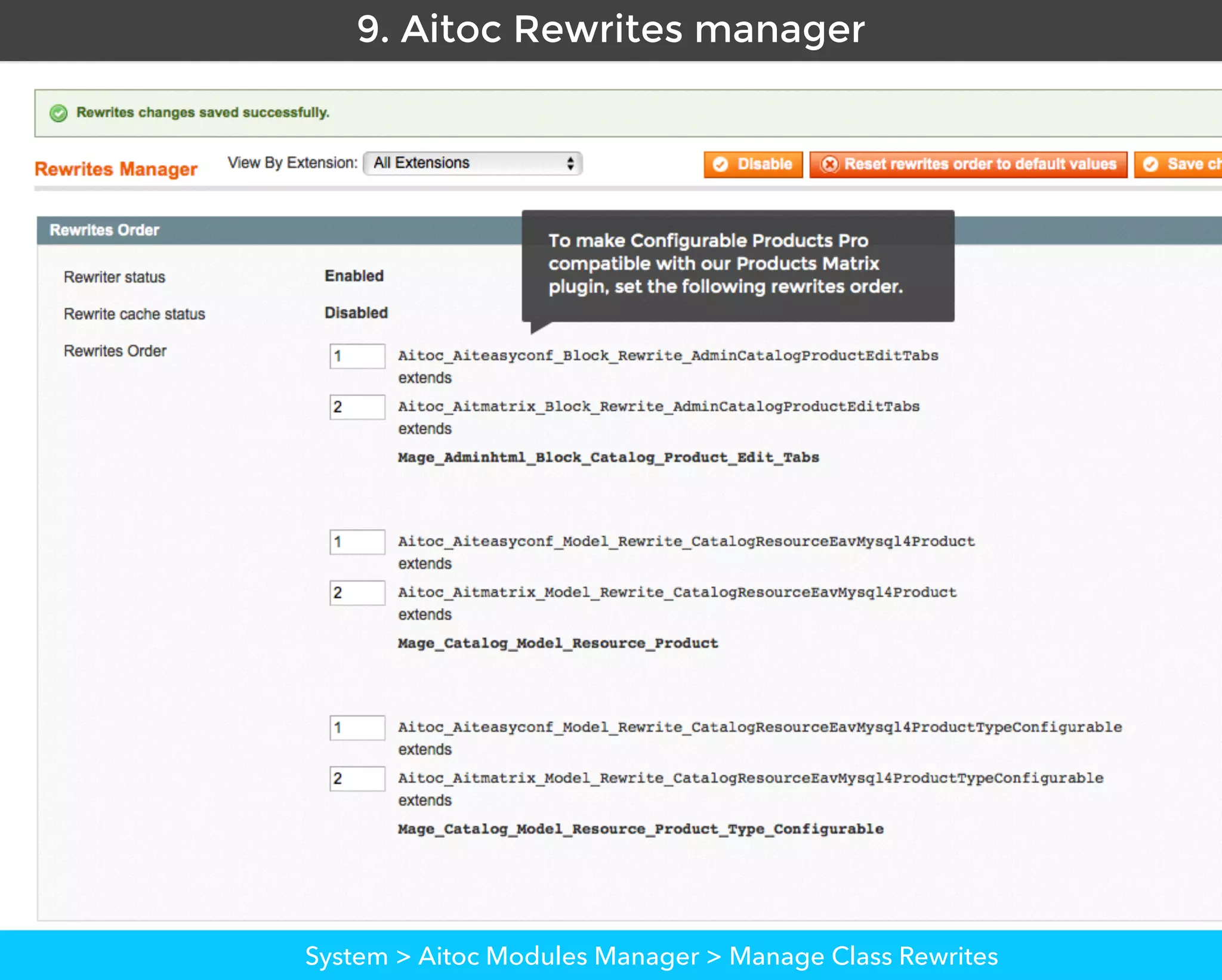Open the View By Extension dropdown
Viewport: 1222px width, 980px height.
tap(473, 163)
